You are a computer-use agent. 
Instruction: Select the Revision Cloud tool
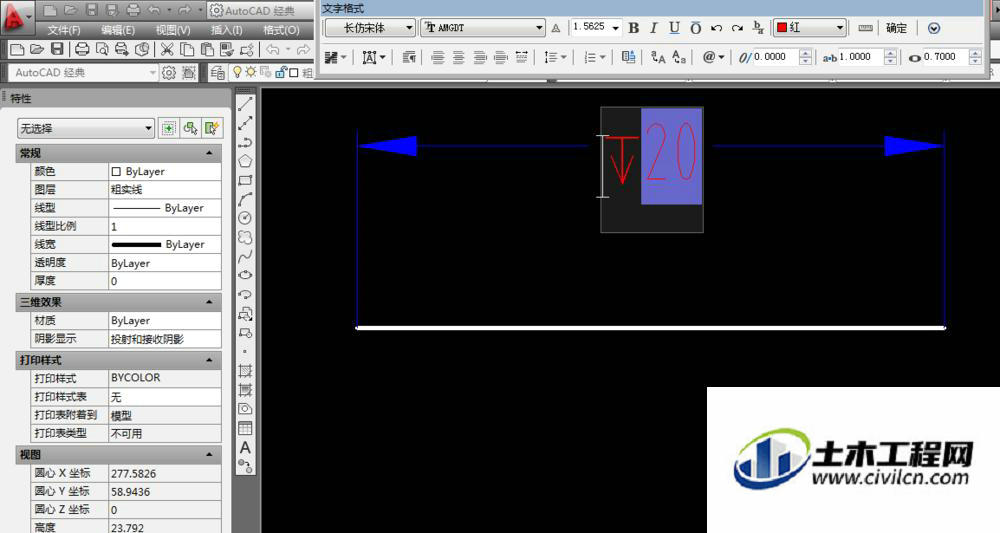coord(245,237)
